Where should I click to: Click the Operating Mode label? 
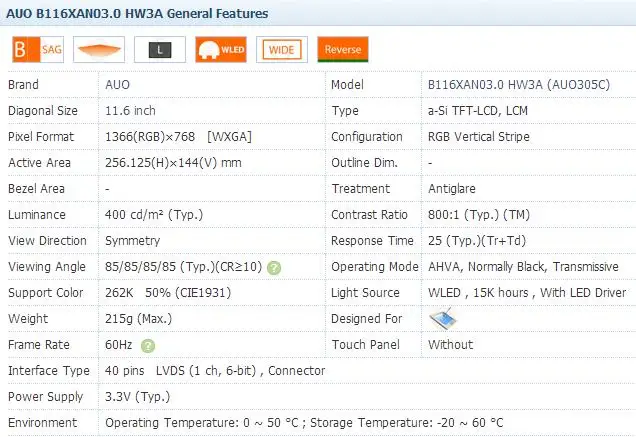(375, 267)
